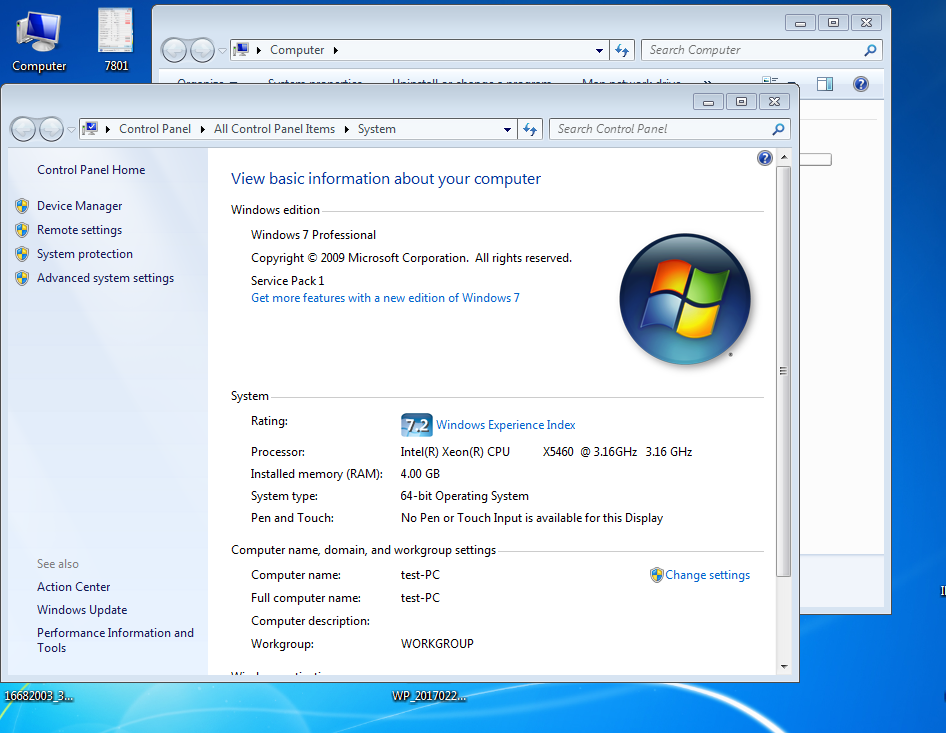
Task: Open Action Center under See also
Action: 74,587
